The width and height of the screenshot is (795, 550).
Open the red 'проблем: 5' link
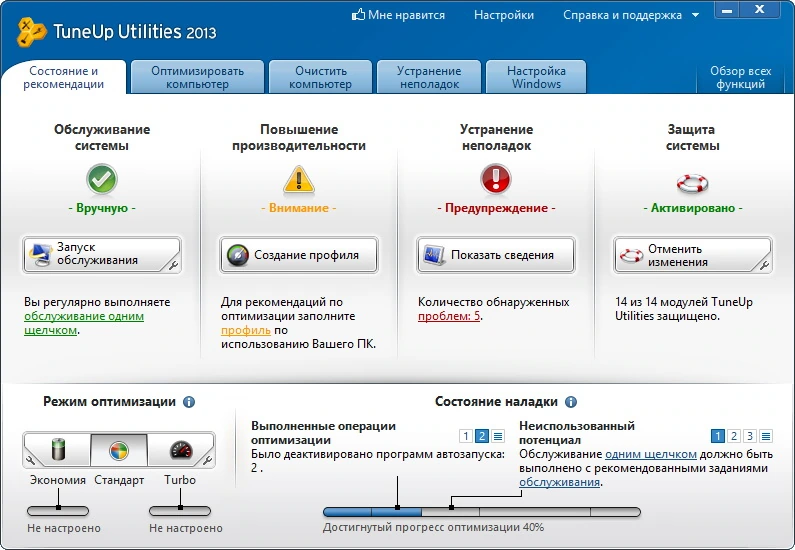click(449, 316)
